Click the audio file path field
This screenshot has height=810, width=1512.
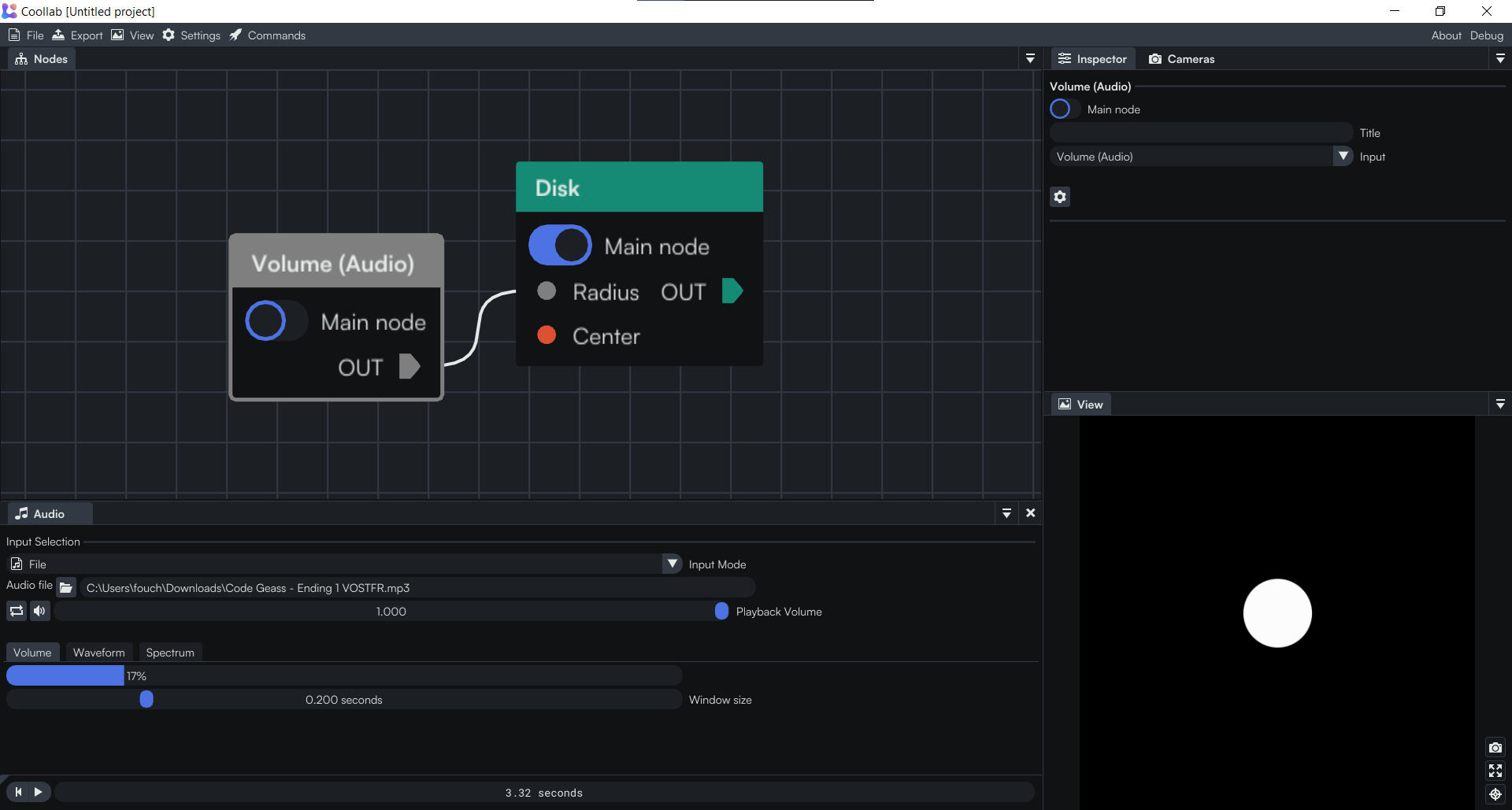click(417, 588)
